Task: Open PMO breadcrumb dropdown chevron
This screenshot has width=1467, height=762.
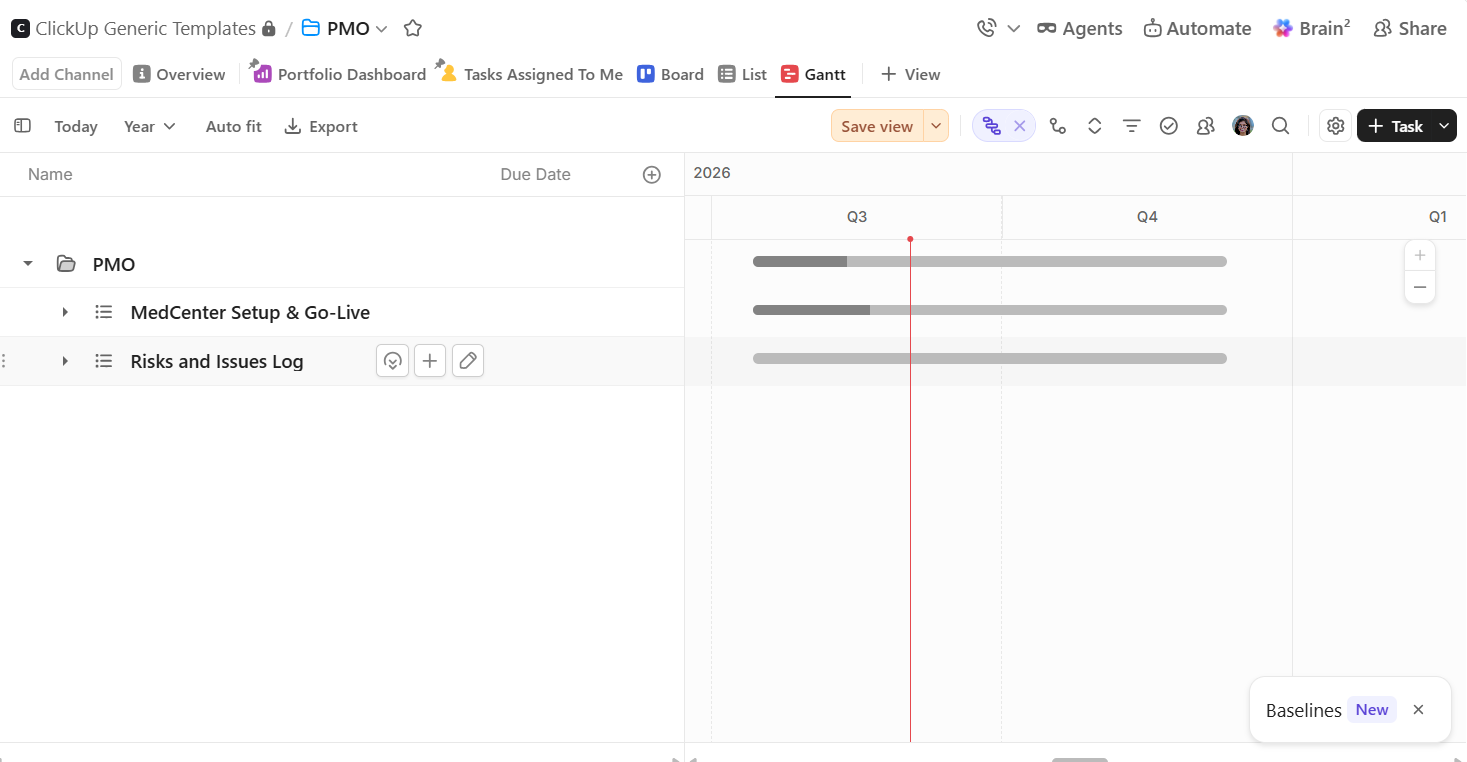Action: point(381,29)
